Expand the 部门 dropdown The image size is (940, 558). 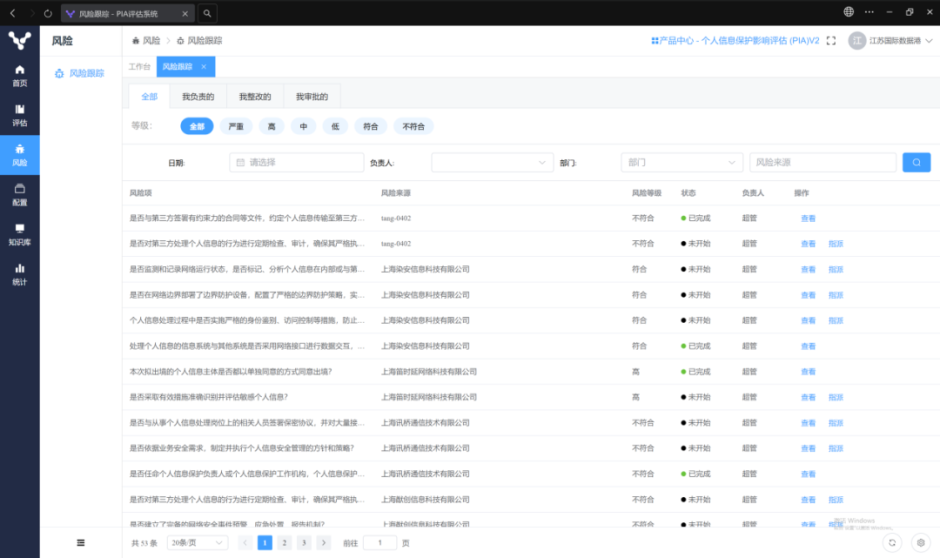coord(681,162)
